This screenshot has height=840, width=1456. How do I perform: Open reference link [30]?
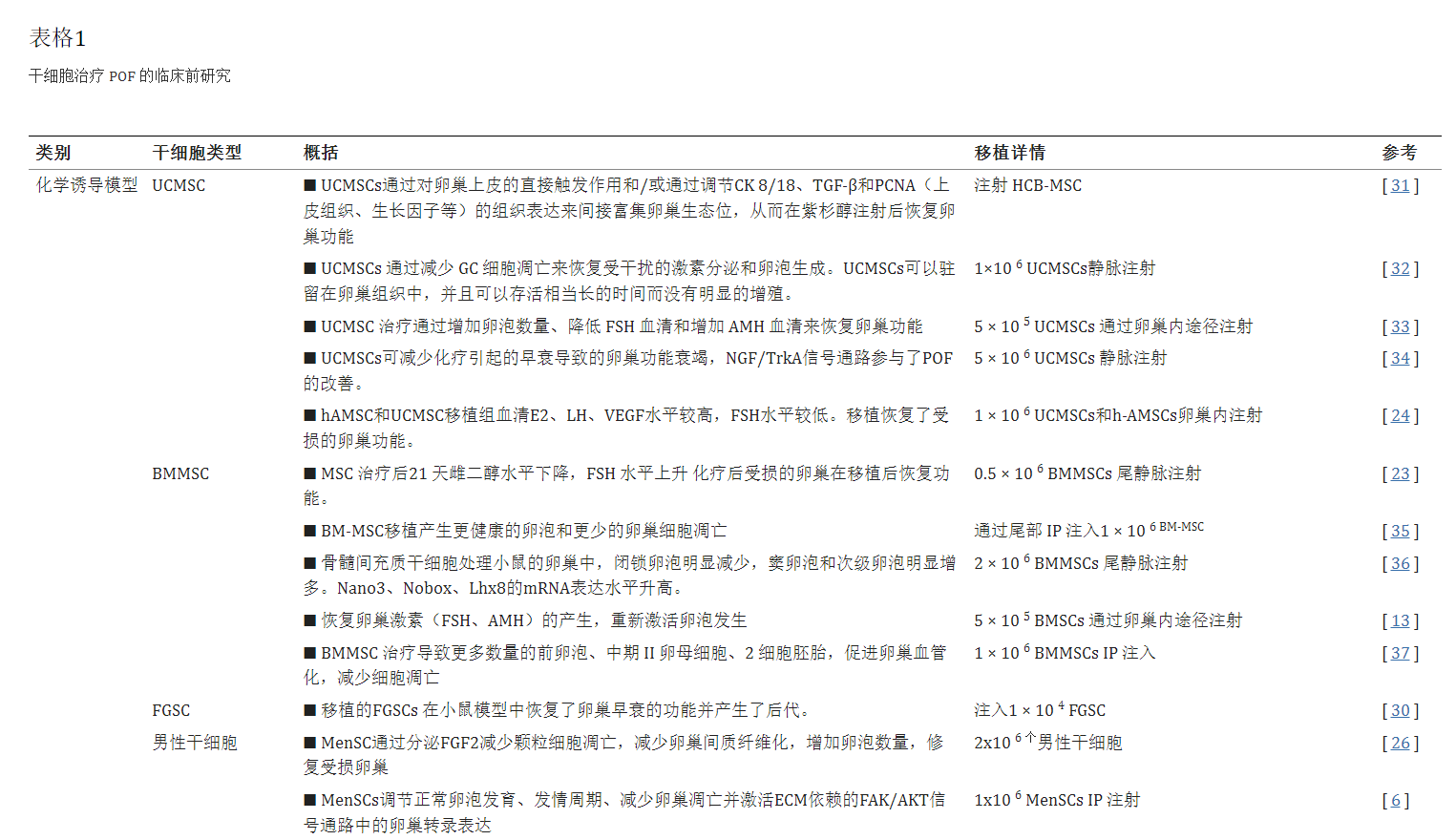(1400, 710)
